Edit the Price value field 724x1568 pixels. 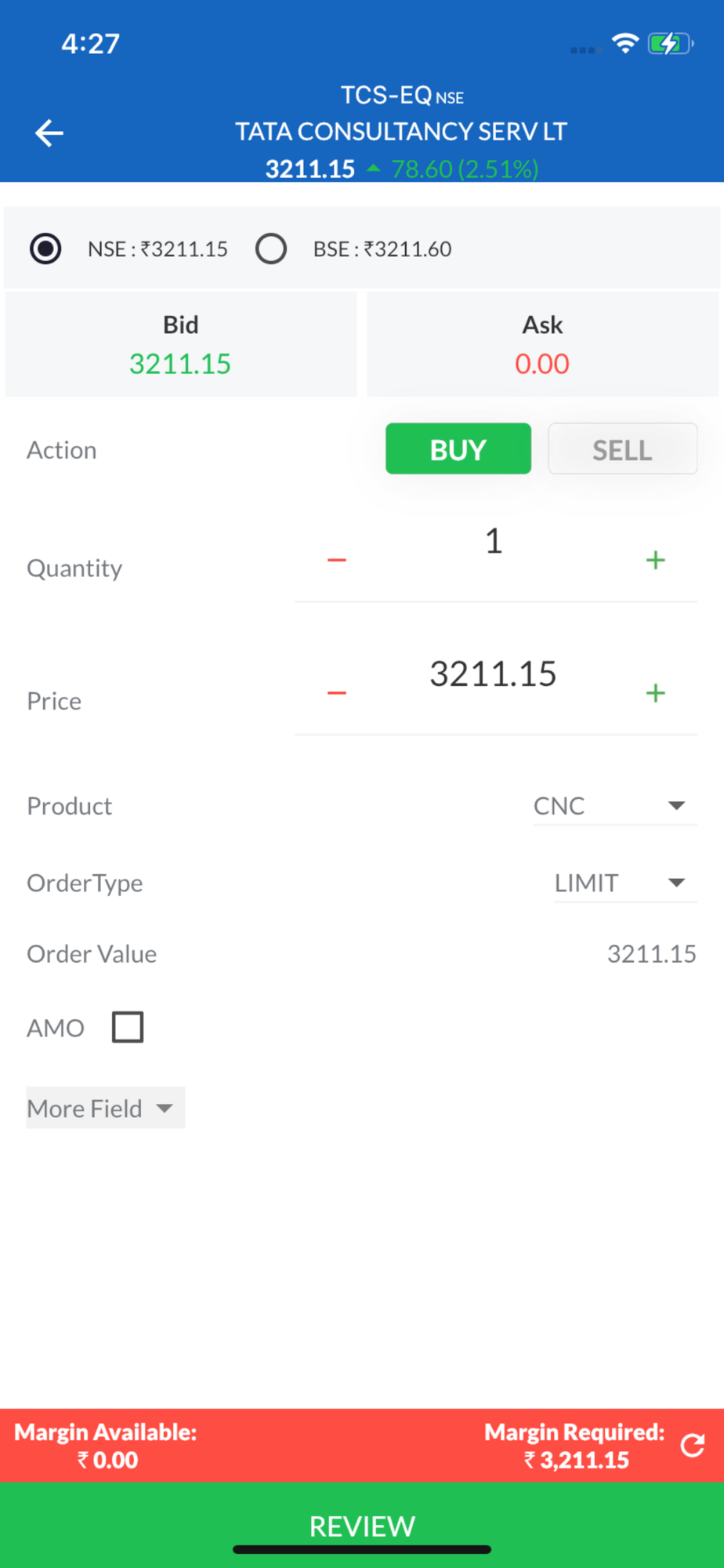[x=494, y=674]
